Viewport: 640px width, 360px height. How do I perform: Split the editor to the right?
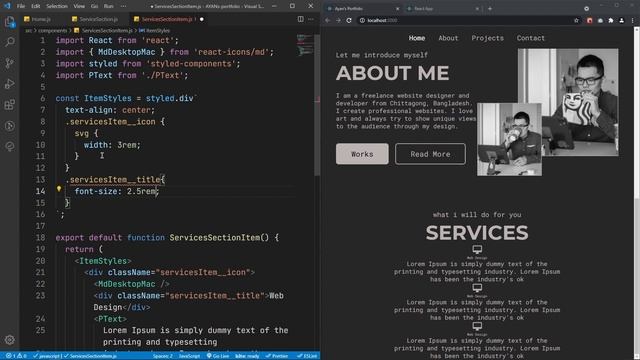coord(300,19)
